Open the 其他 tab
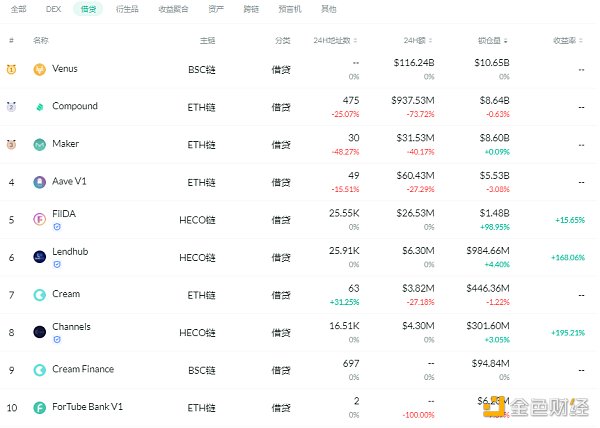 (328, 9)
